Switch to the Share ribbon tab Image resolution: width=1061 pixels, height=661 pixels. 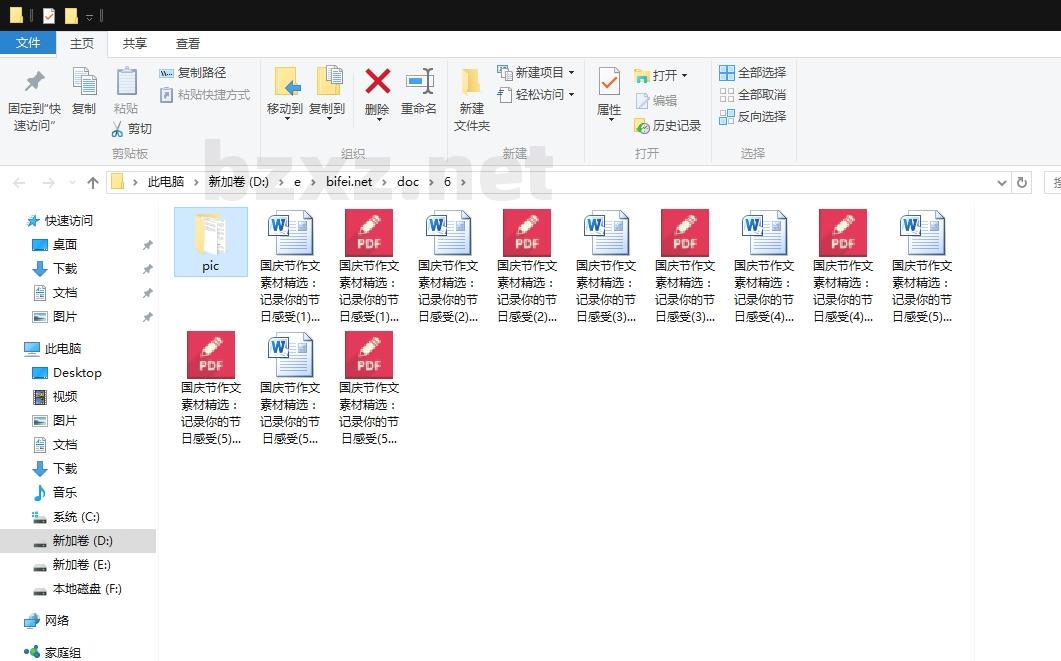point(135,43)
